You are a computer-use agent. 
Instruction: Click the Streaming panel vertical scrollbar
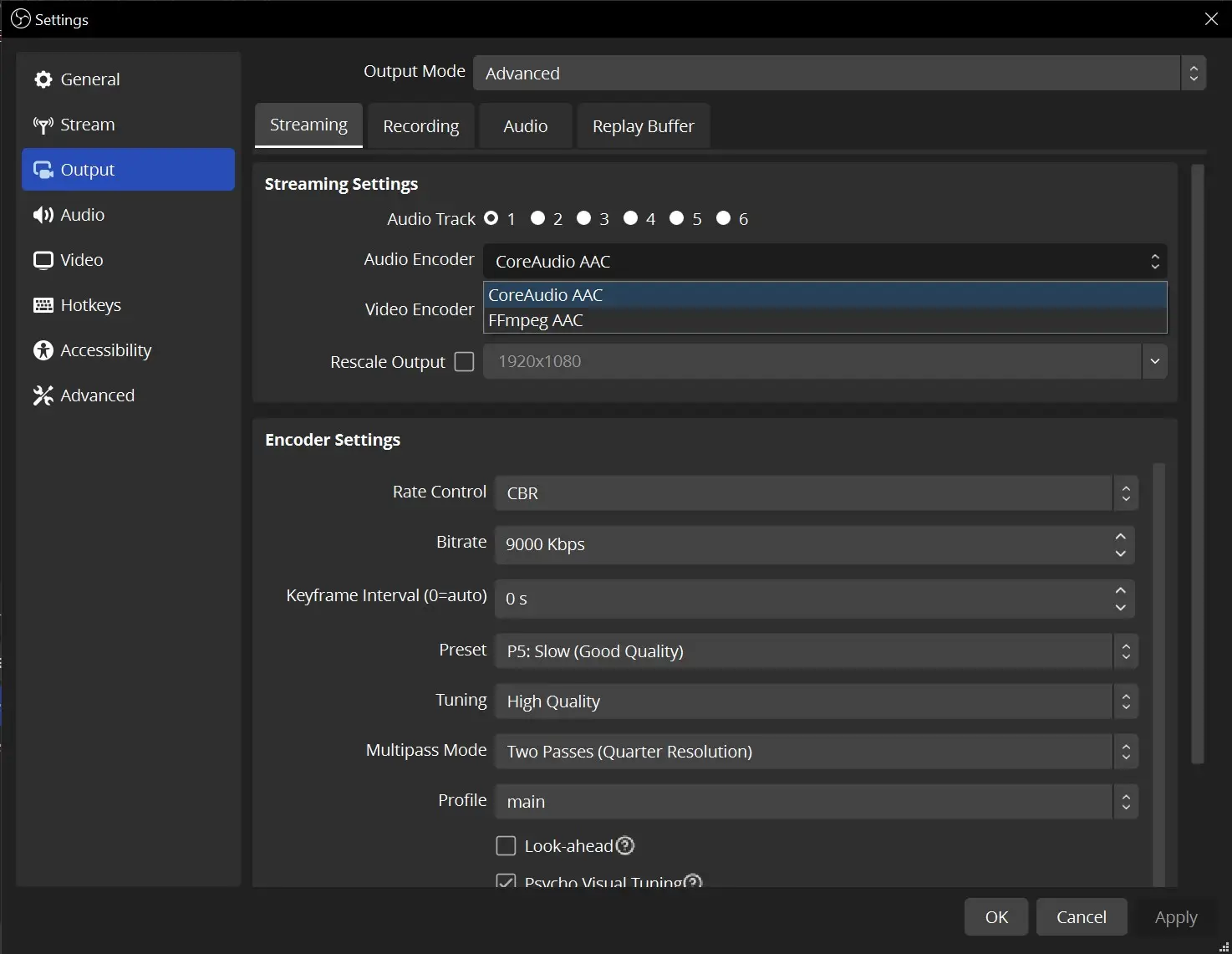point(1198,464)
